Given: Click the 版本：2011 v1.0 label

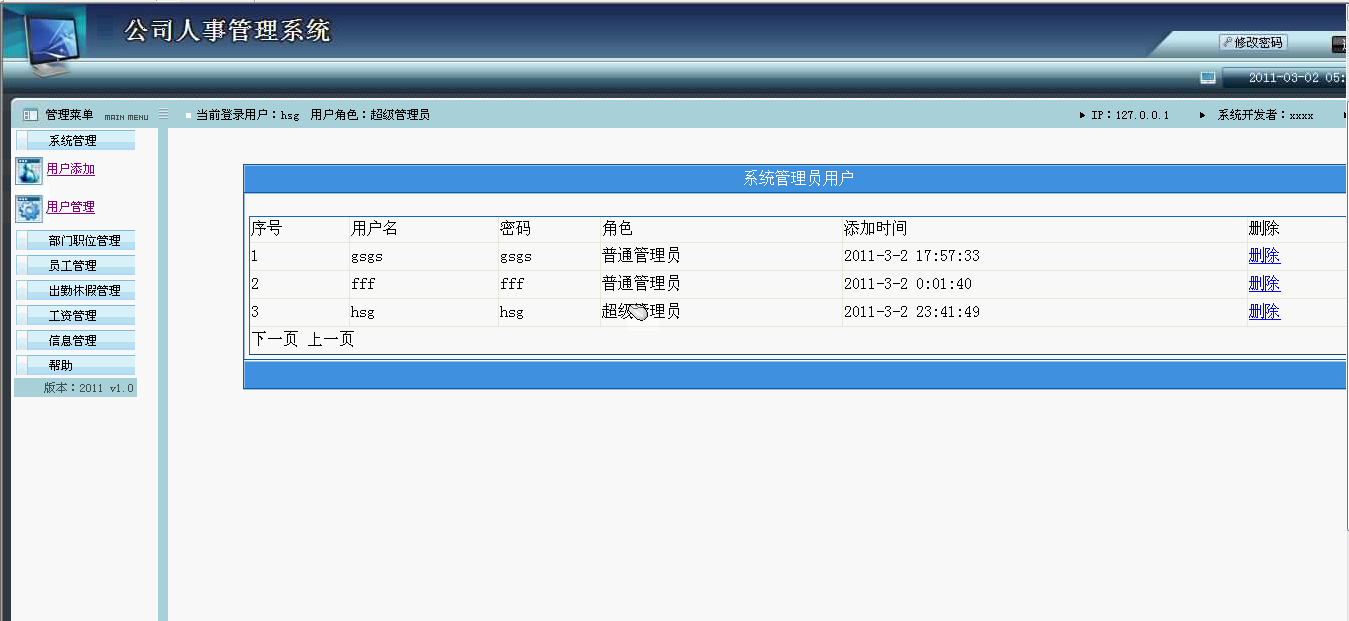Looking at the screenshot, I should pyautogui.click(x=89, y=388).
